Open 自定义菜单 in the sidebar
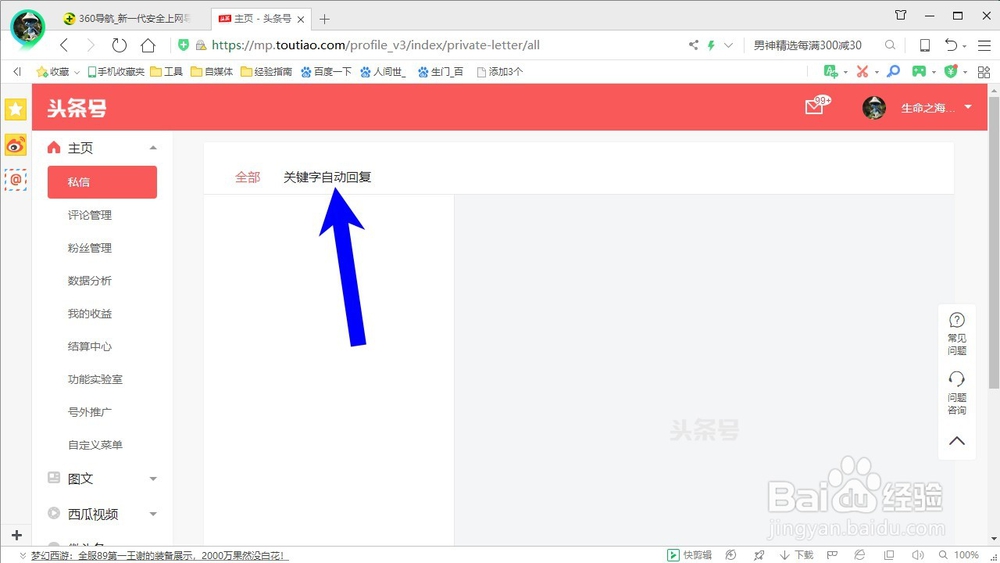1000x563 pixels. click(95, 445)
